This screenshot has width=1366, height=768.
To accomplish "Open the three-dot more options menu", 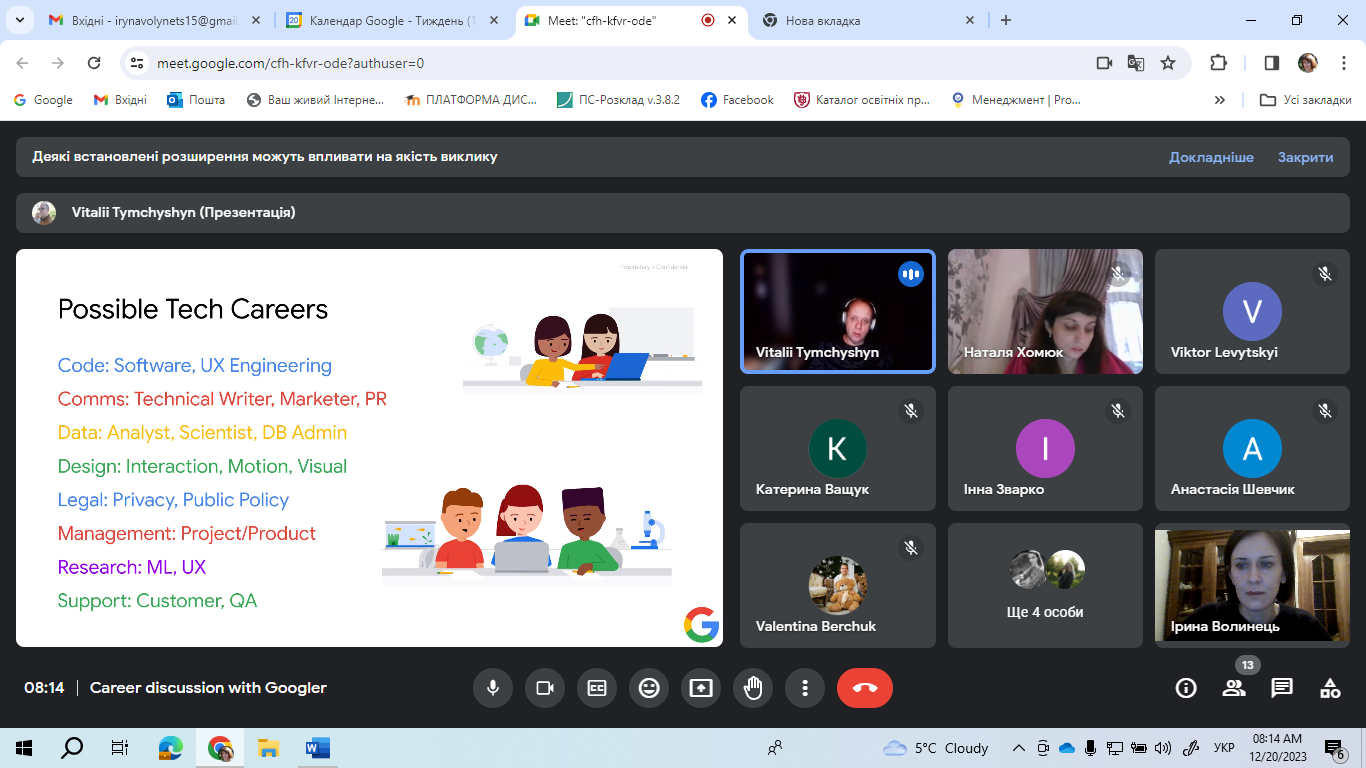I will 805,688.
